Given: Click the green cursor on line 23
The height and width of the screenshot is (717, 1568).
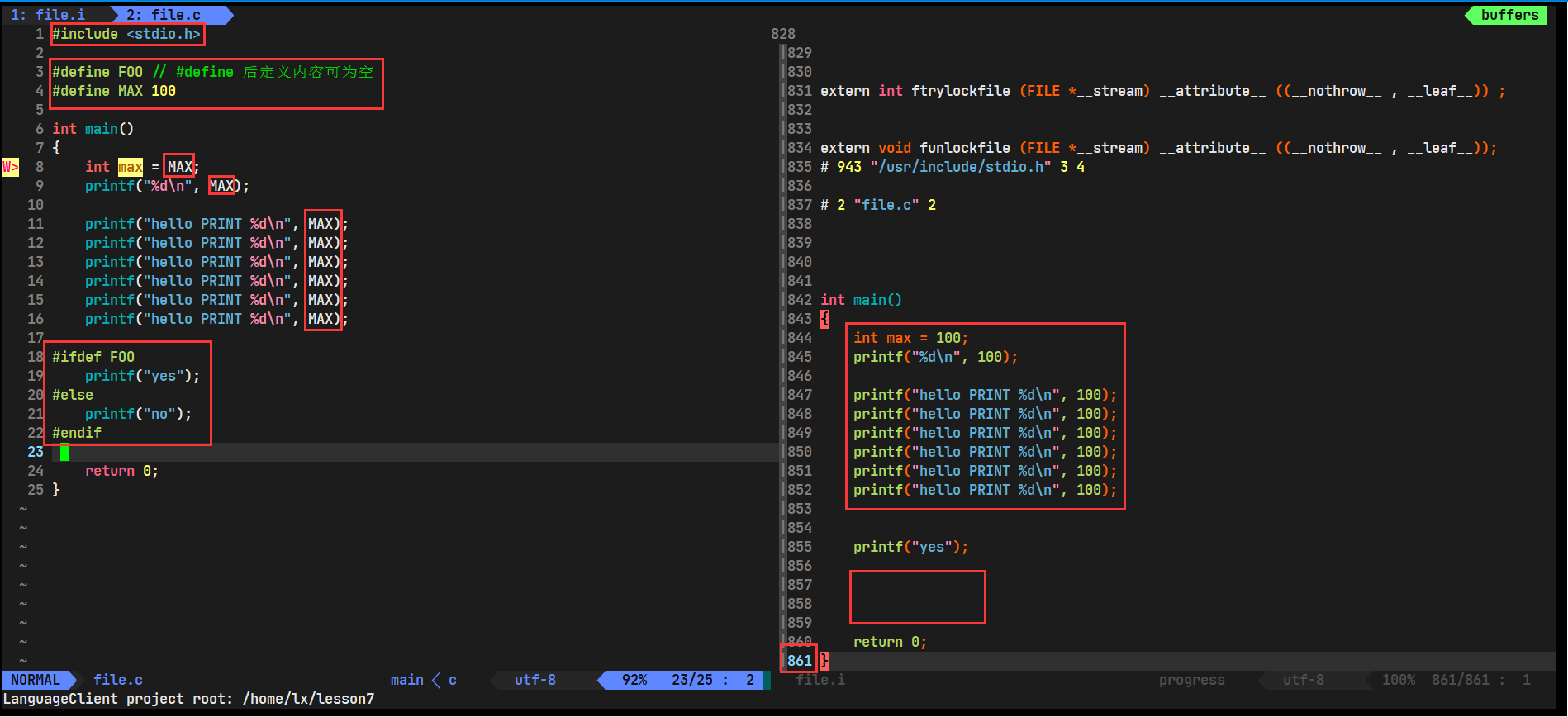Looking at the screenshot, I should tap(64, 452).
